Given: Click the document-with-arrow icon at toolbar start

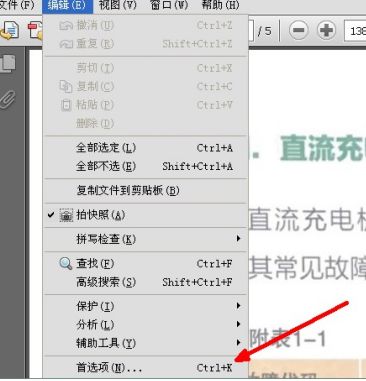Looking at the screenshot, I should tap(10, 31).
